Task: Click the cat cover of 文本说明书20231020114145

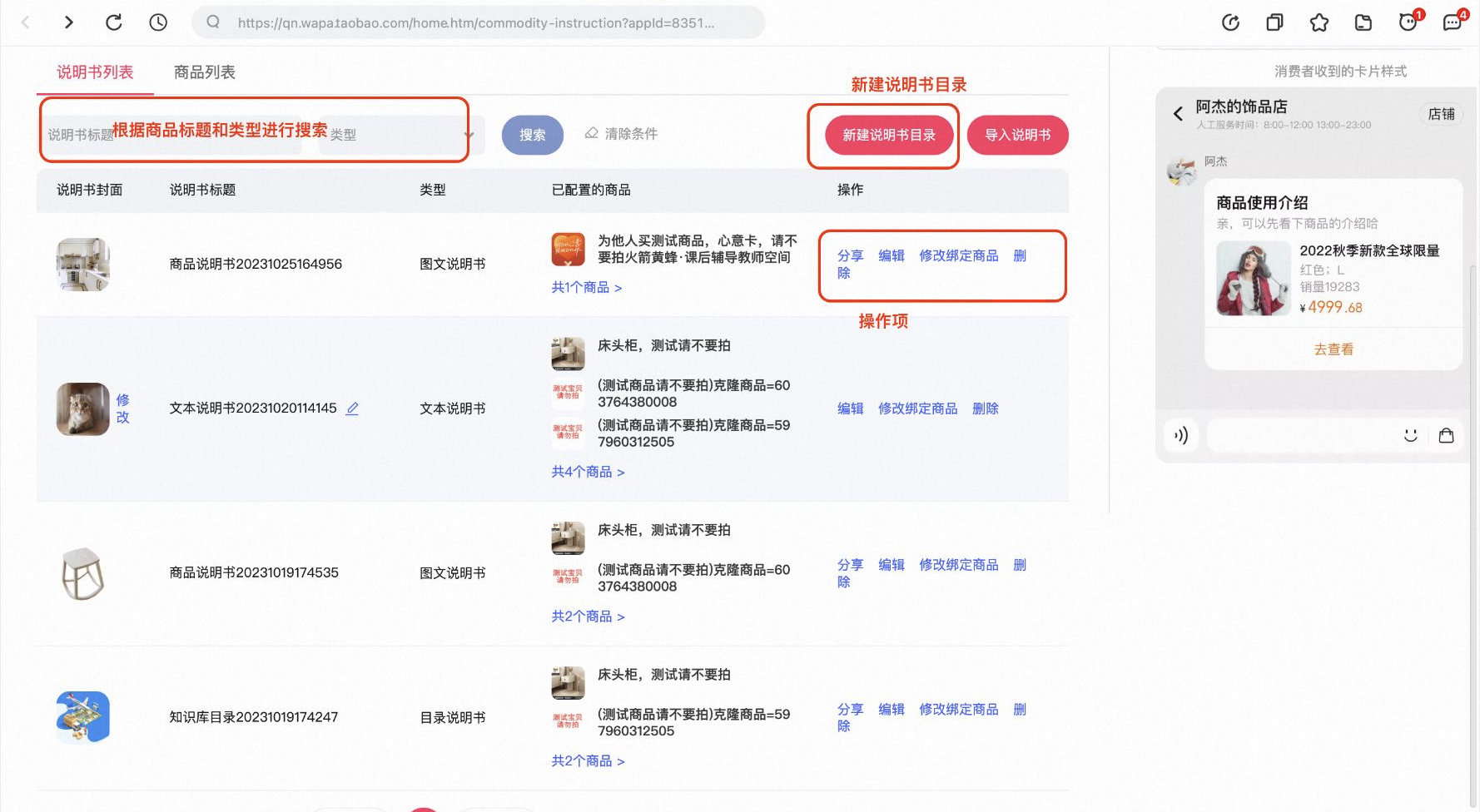Action: (x=83, y=408)
